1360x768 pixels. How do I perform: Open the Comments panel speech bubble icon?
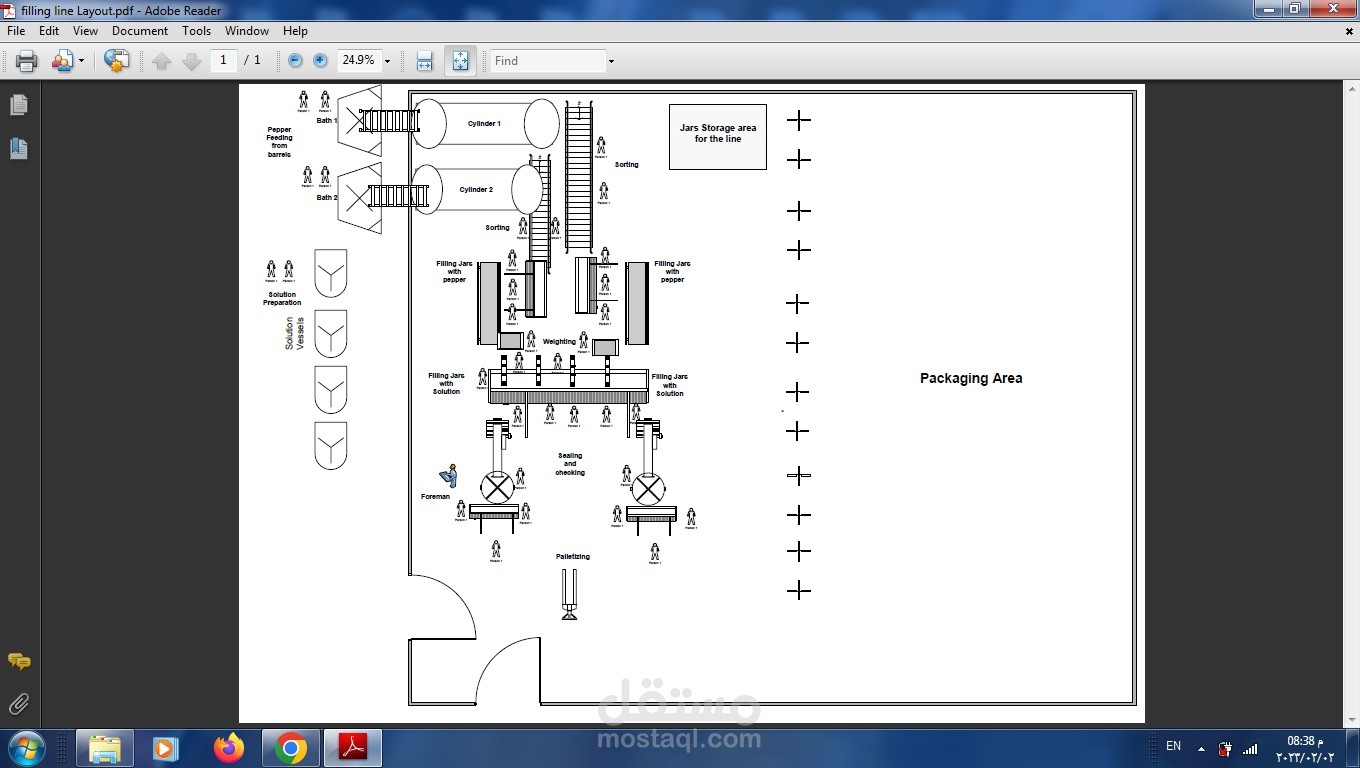pos(18,661)
